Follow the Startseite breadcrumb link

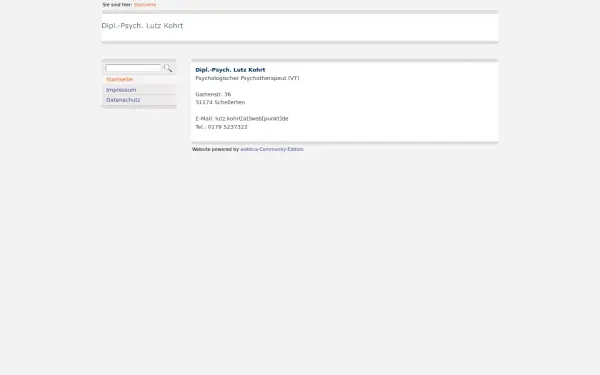click(x=145, y=5)
